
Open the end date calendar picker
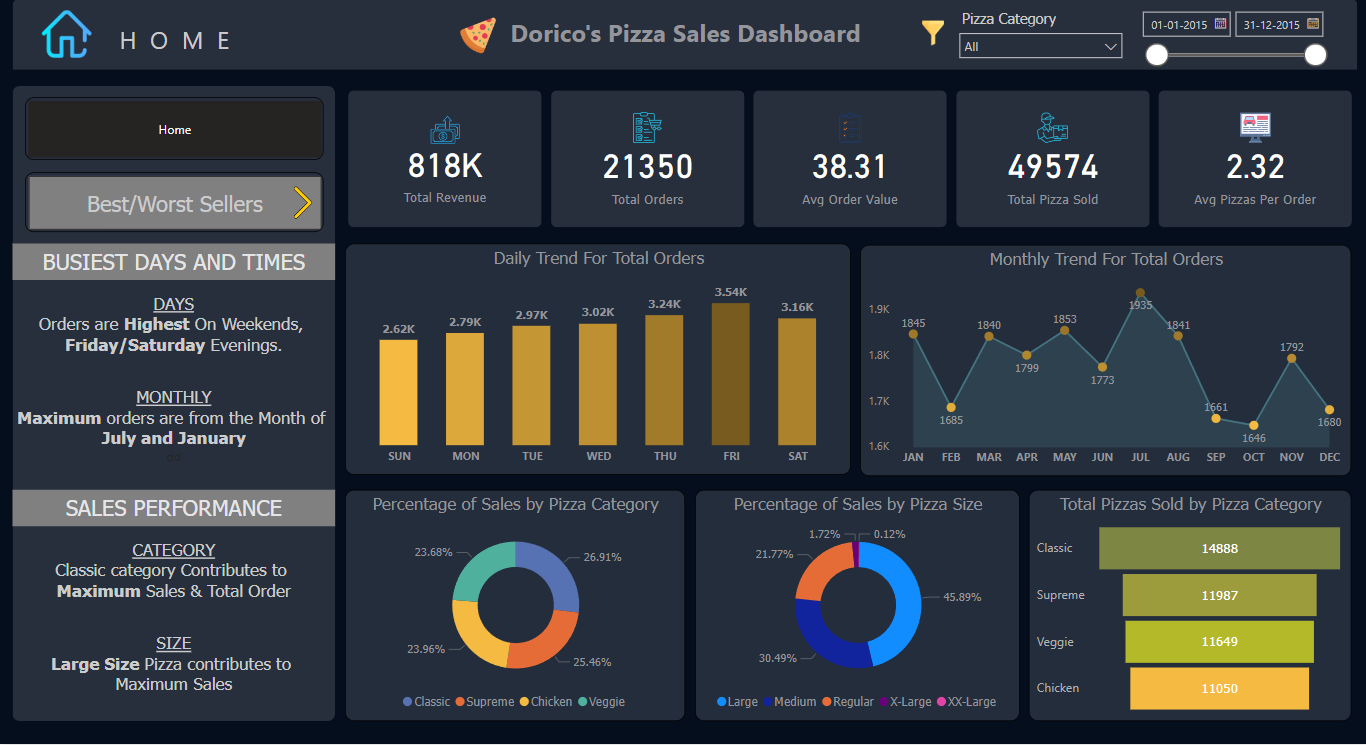pyautogui.click(x=1313, y=24)
